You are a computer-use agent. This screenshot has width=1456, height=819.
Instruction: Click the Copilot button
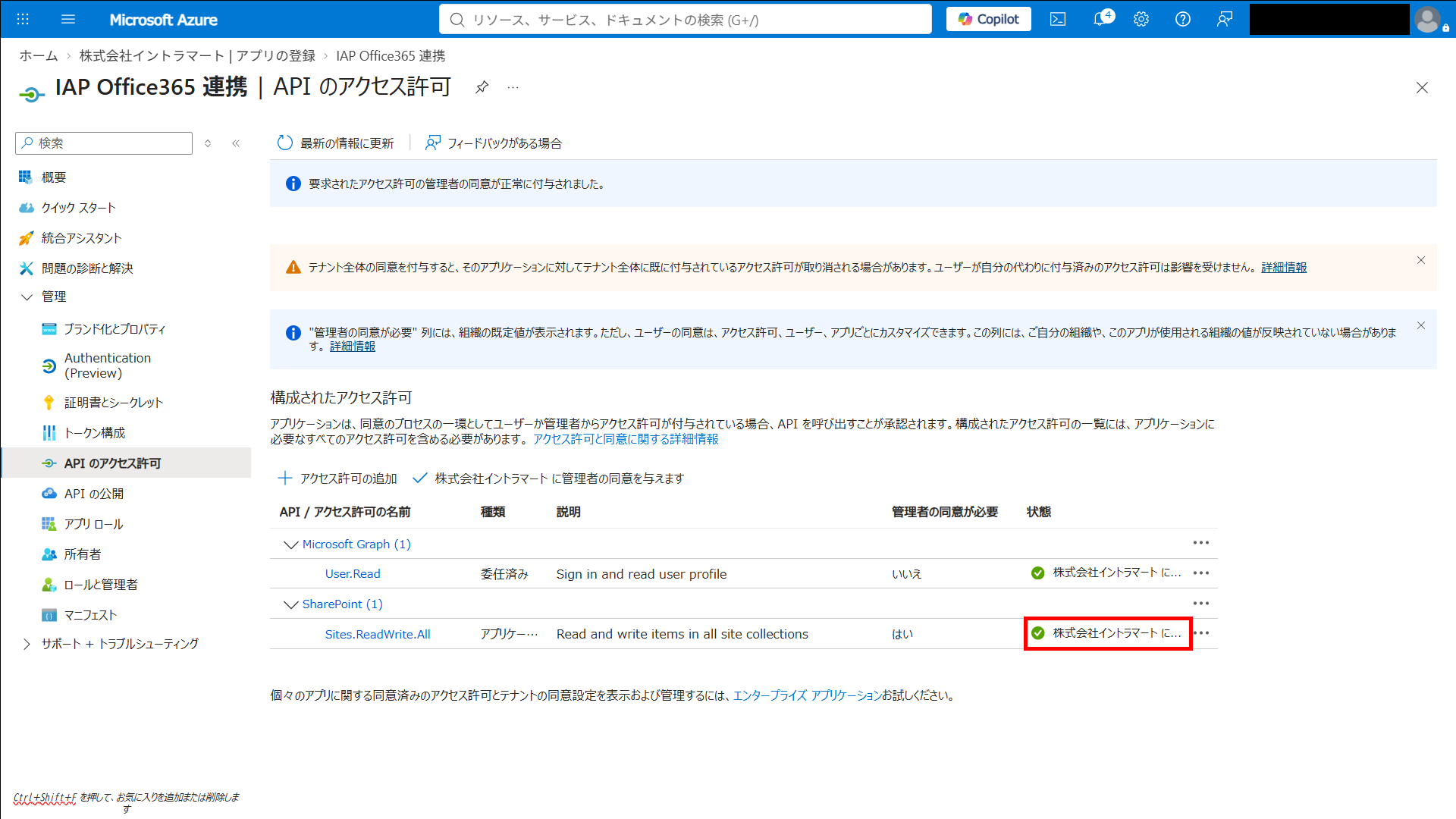(x=988, y=19)
